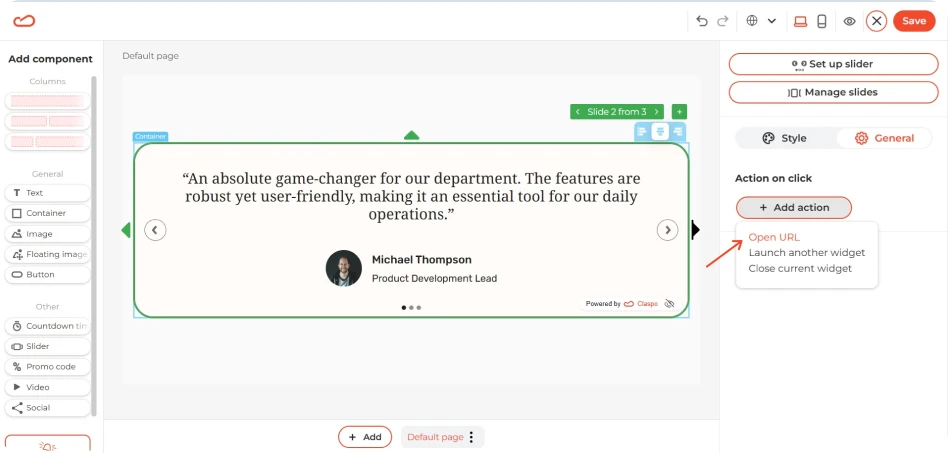This screenshot has width=948, height=453.
Task: Click the undo arrow icon
Action: click(x=702, y=21)
